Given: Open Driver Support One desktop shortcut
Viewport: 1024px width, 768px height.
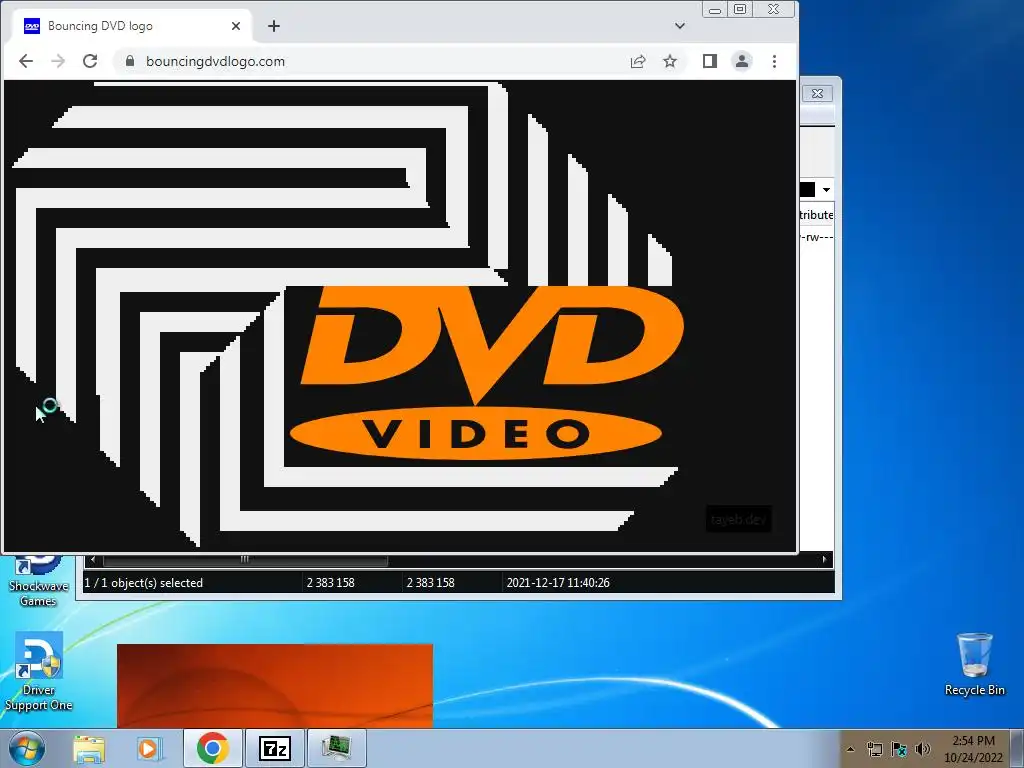Looking at the screenshot, I should point(39,673).
